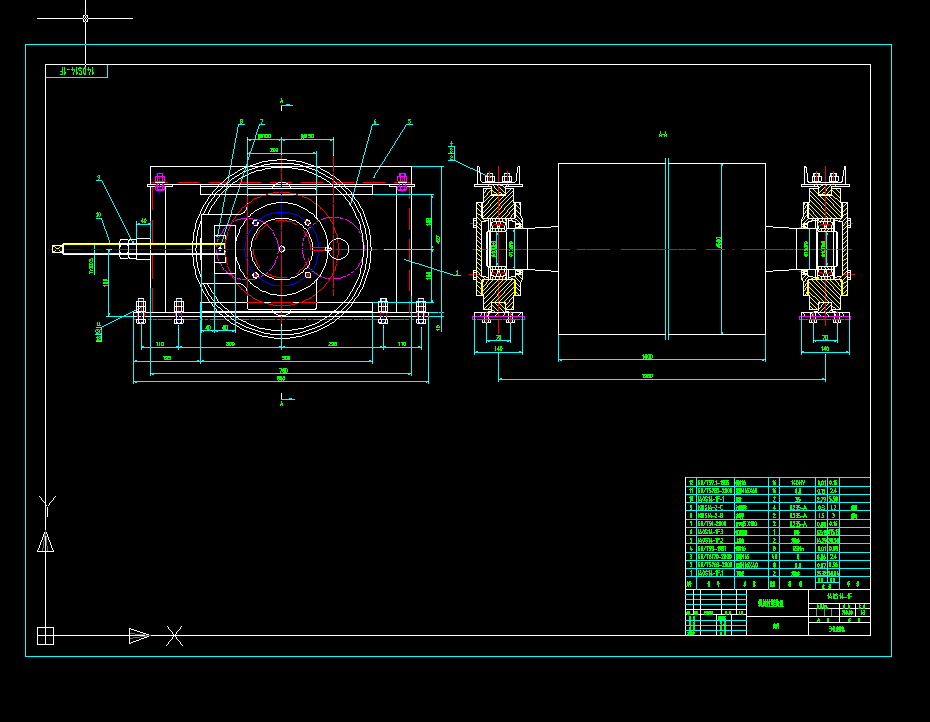Click the lower section cut marker A

pyautogui.click(x=282, y=403)
